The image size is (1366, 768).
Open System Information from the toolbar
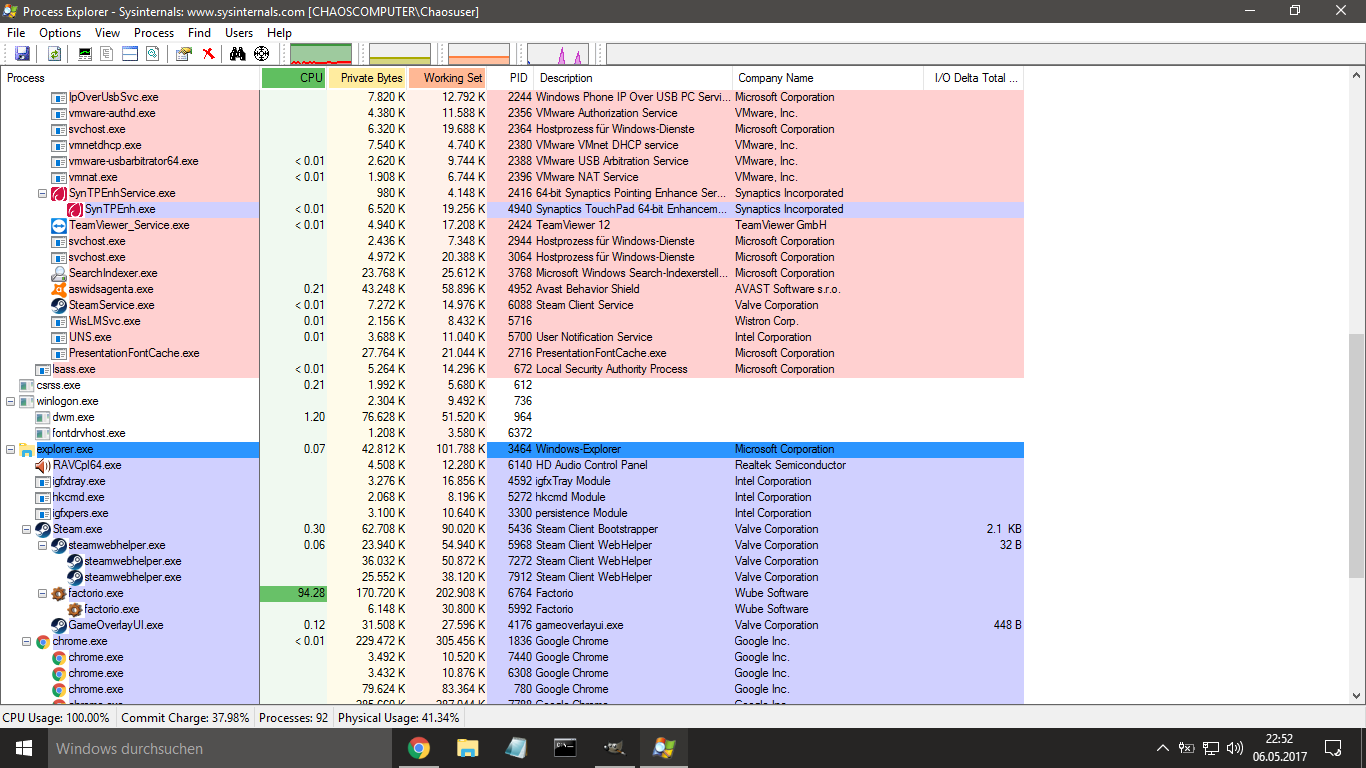pyautogui.click(x=85, y=54)
